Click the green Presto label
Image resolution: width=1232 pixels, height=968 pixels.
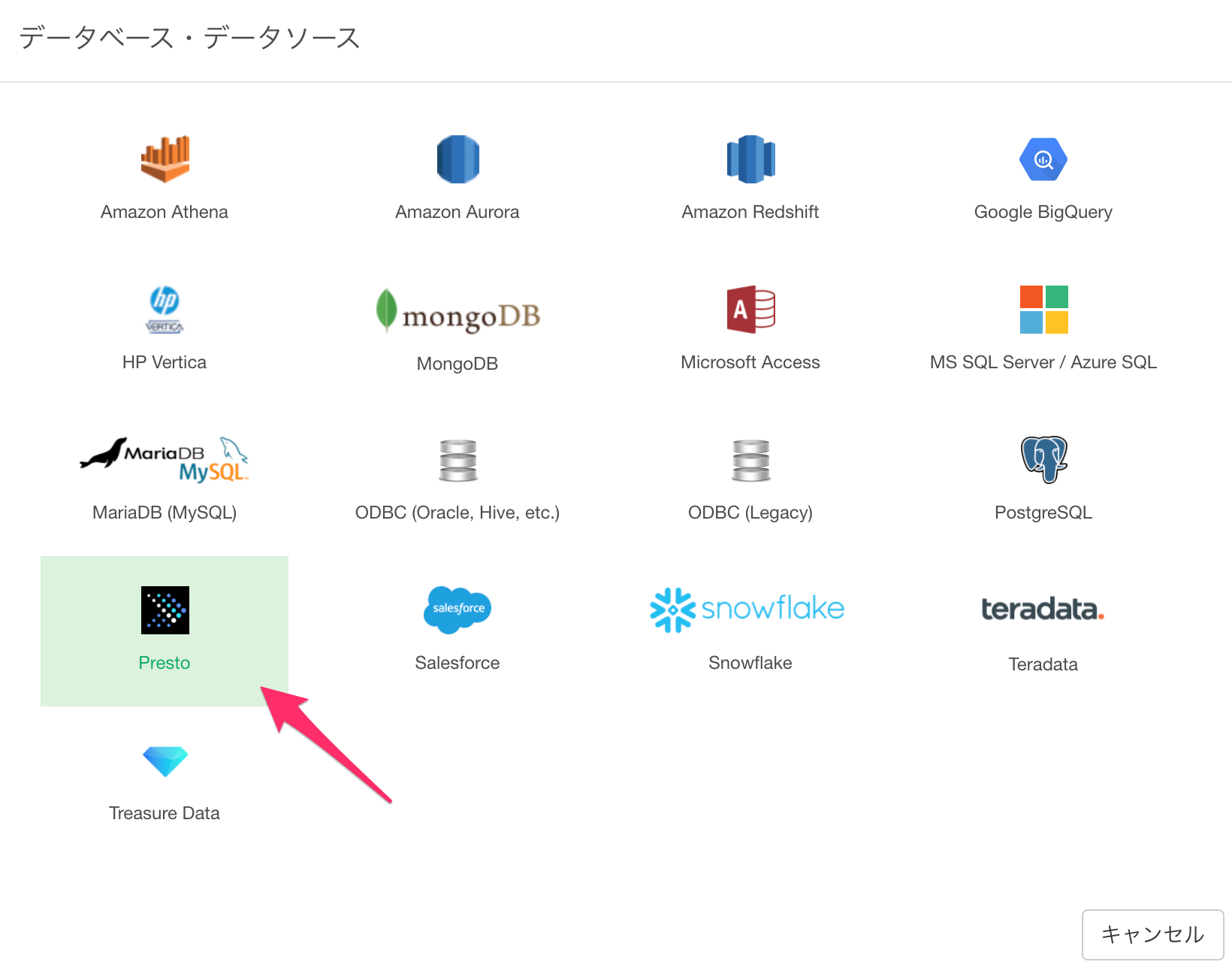pos(165,663)
